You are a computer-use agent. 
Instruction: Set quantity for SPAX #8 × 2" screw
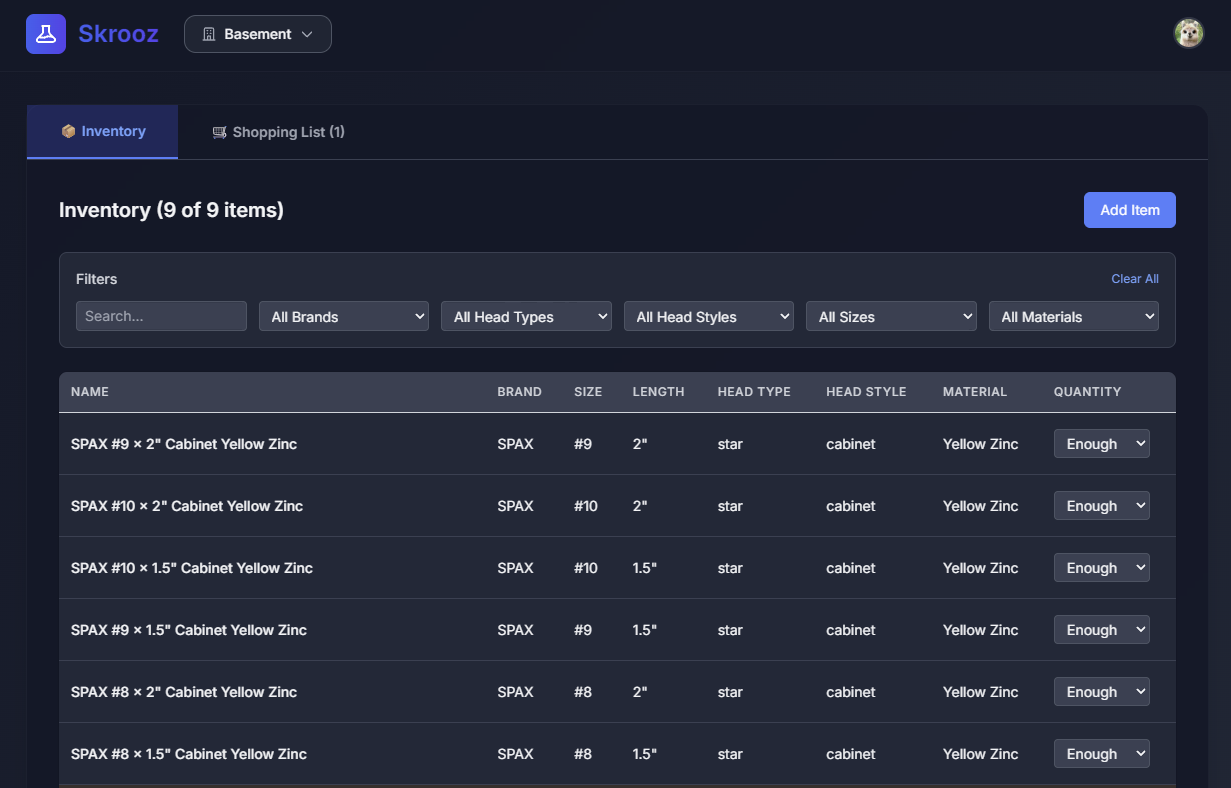point(1101,692)
